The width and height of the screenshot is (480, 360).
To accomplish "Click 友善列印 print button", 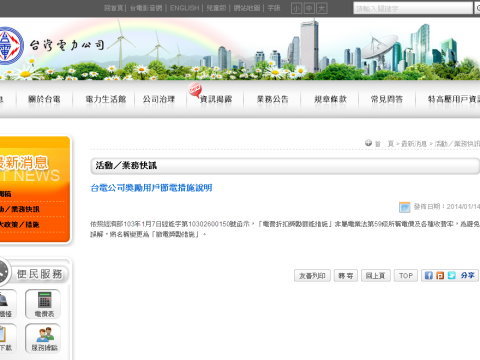I will pos(312,276).
